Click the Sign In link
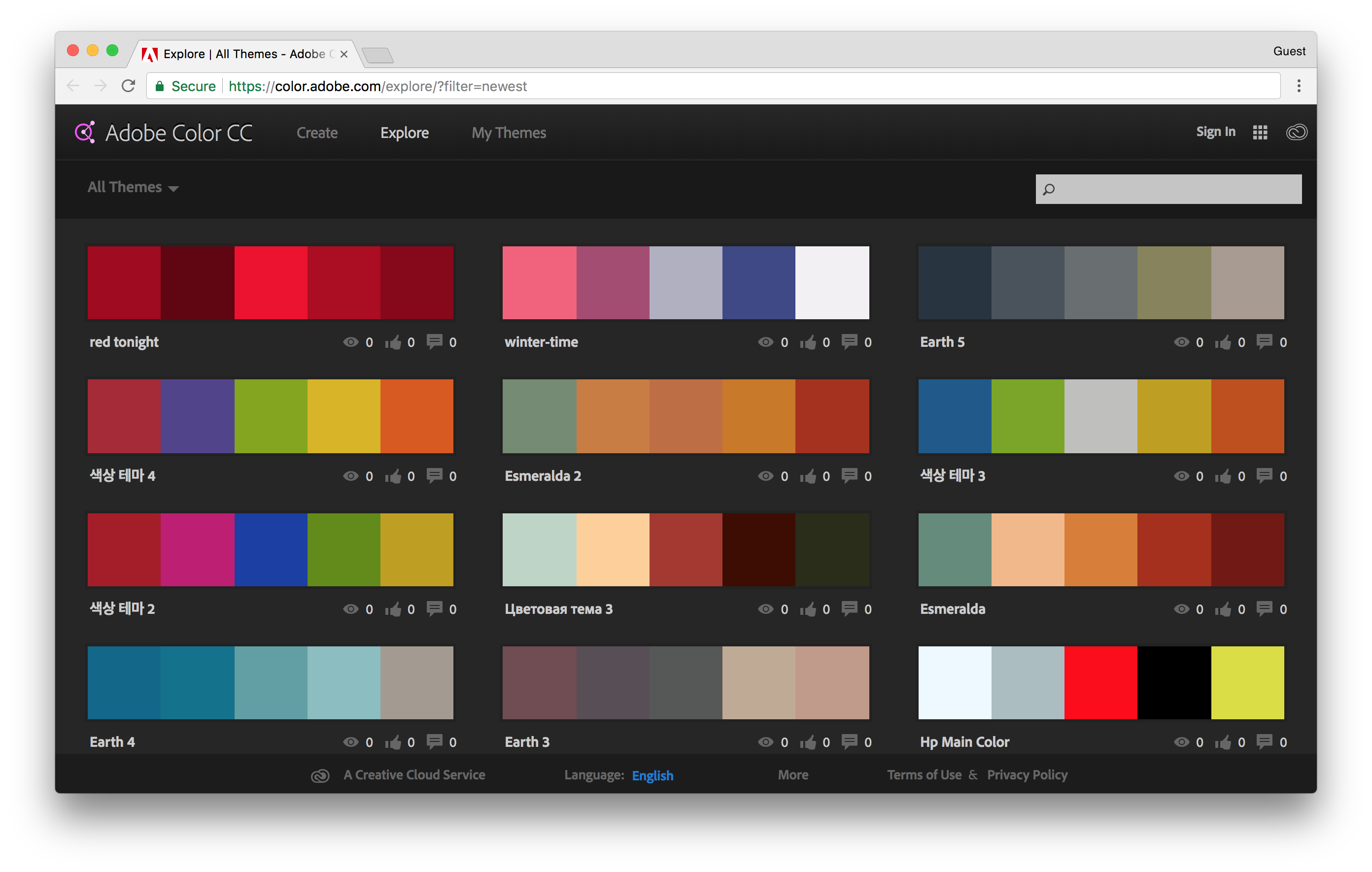1372x872 pixels. coord(1215,132)
